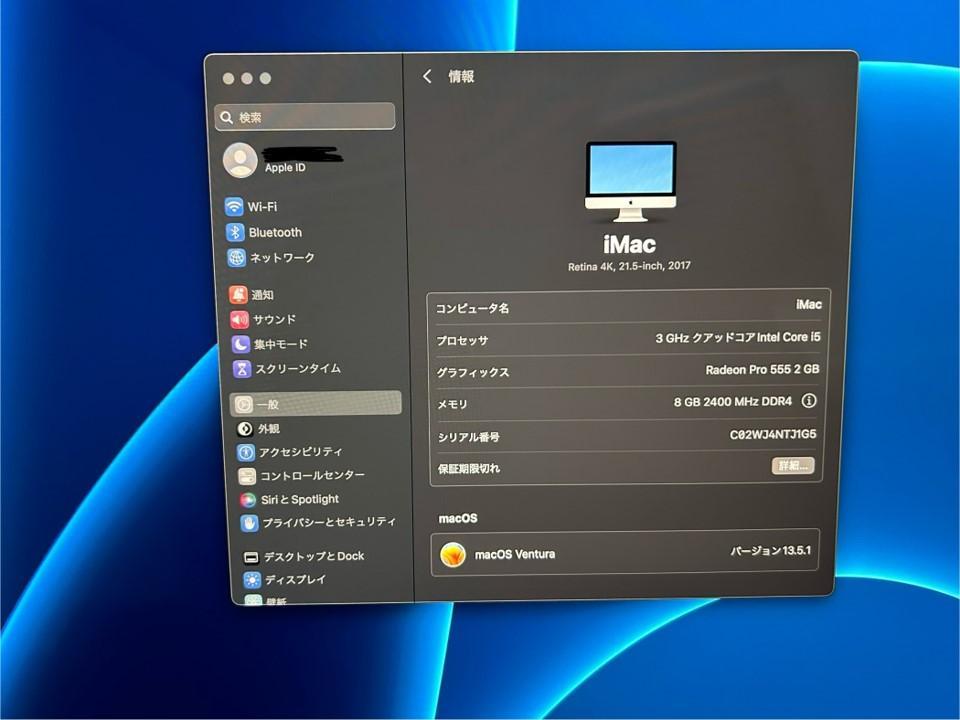Screen dimensions: 960x720
Task: Open スクリーンタイム hourglass icon
Action: [x=242, y=369]
